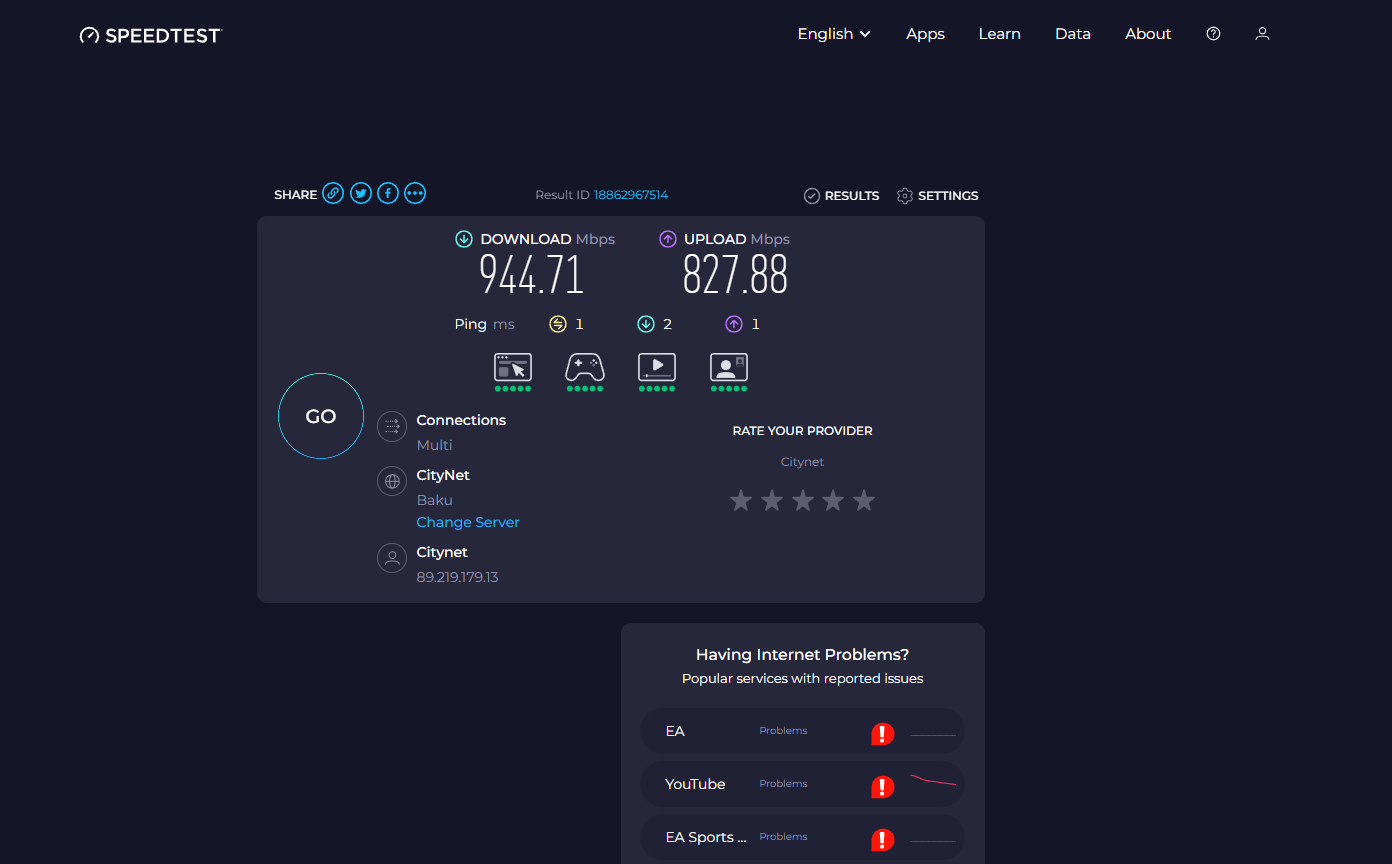The width and height of the screenshot is (1392, 864).
Task: Click the EA Sports problem alert icon
Action: pyautogui.click(x=882, y=840)
